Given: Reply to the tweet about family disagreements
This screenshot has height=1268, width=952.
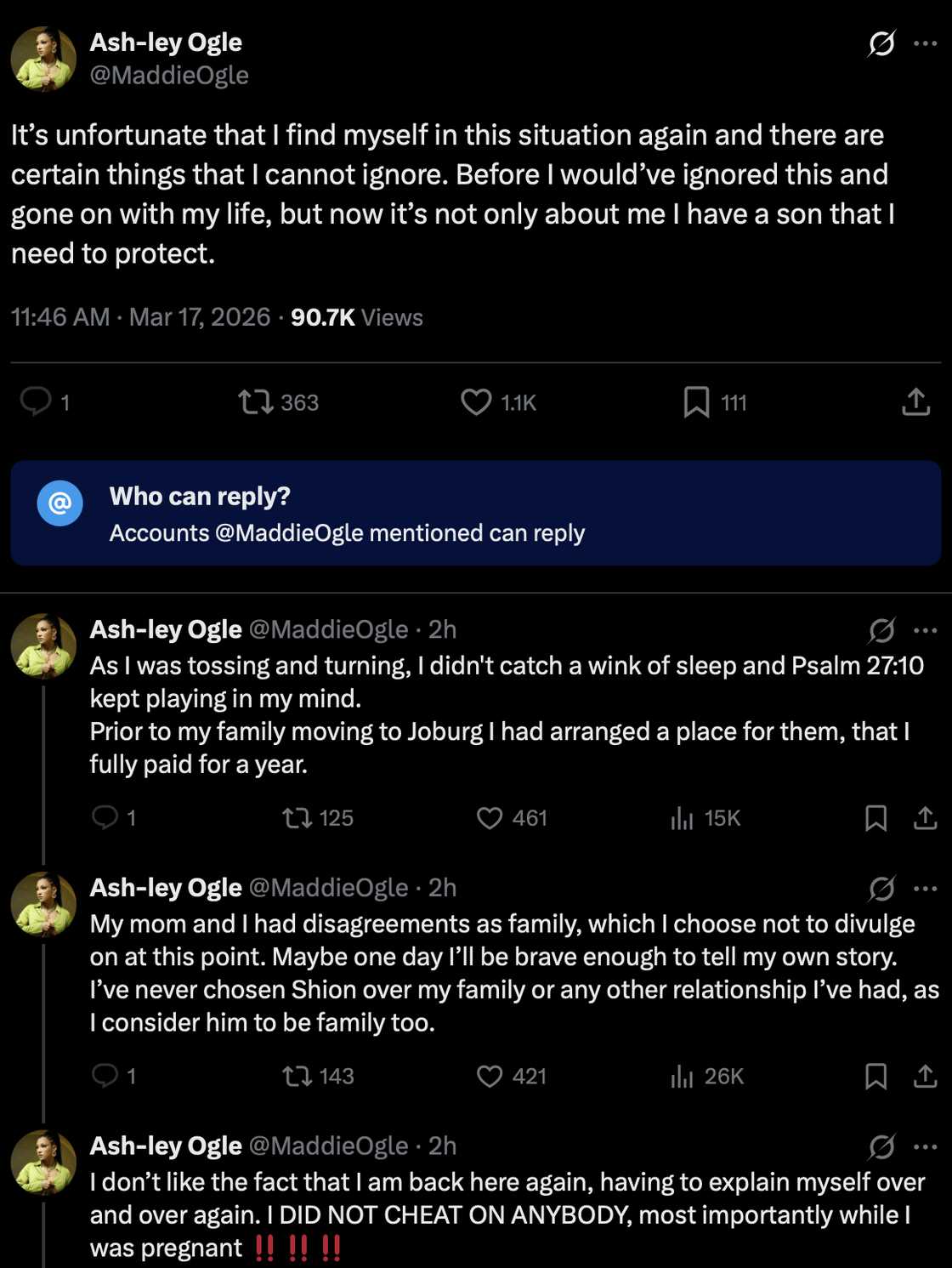Looking at the screenshot, I should [105, 1077].
